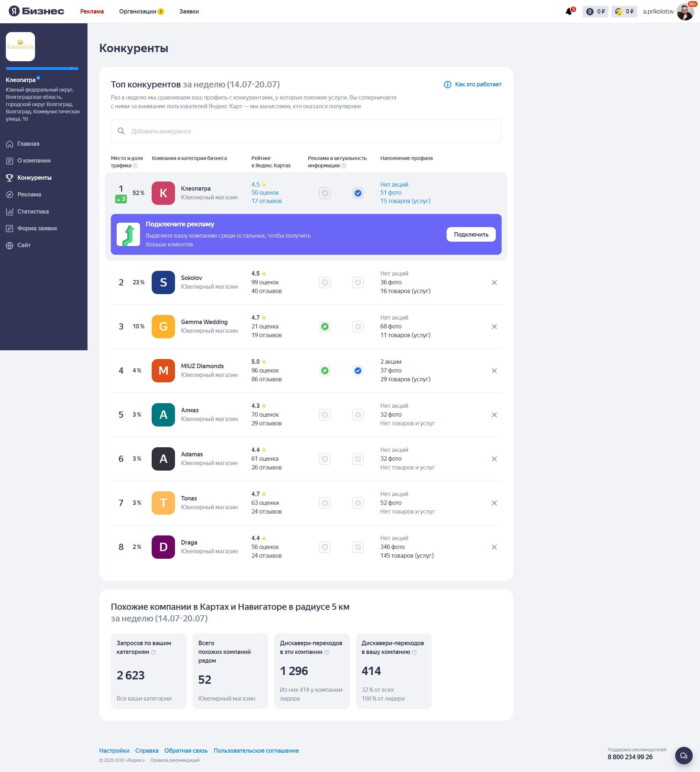Screen dimensions: 700x772
Task: Click Gemma Wedding green advertising icon
Action: 324,326
